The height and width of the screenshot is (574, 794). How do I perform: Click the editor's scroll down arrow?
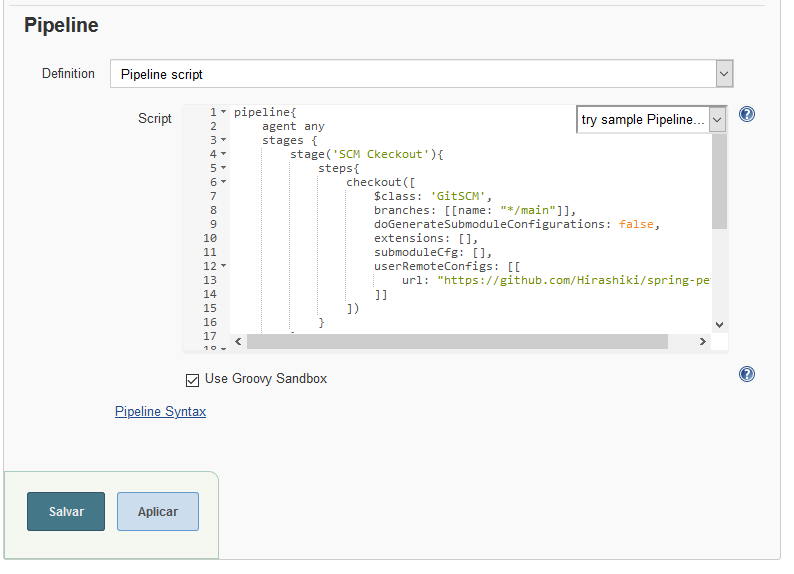[x=719, y=325]
